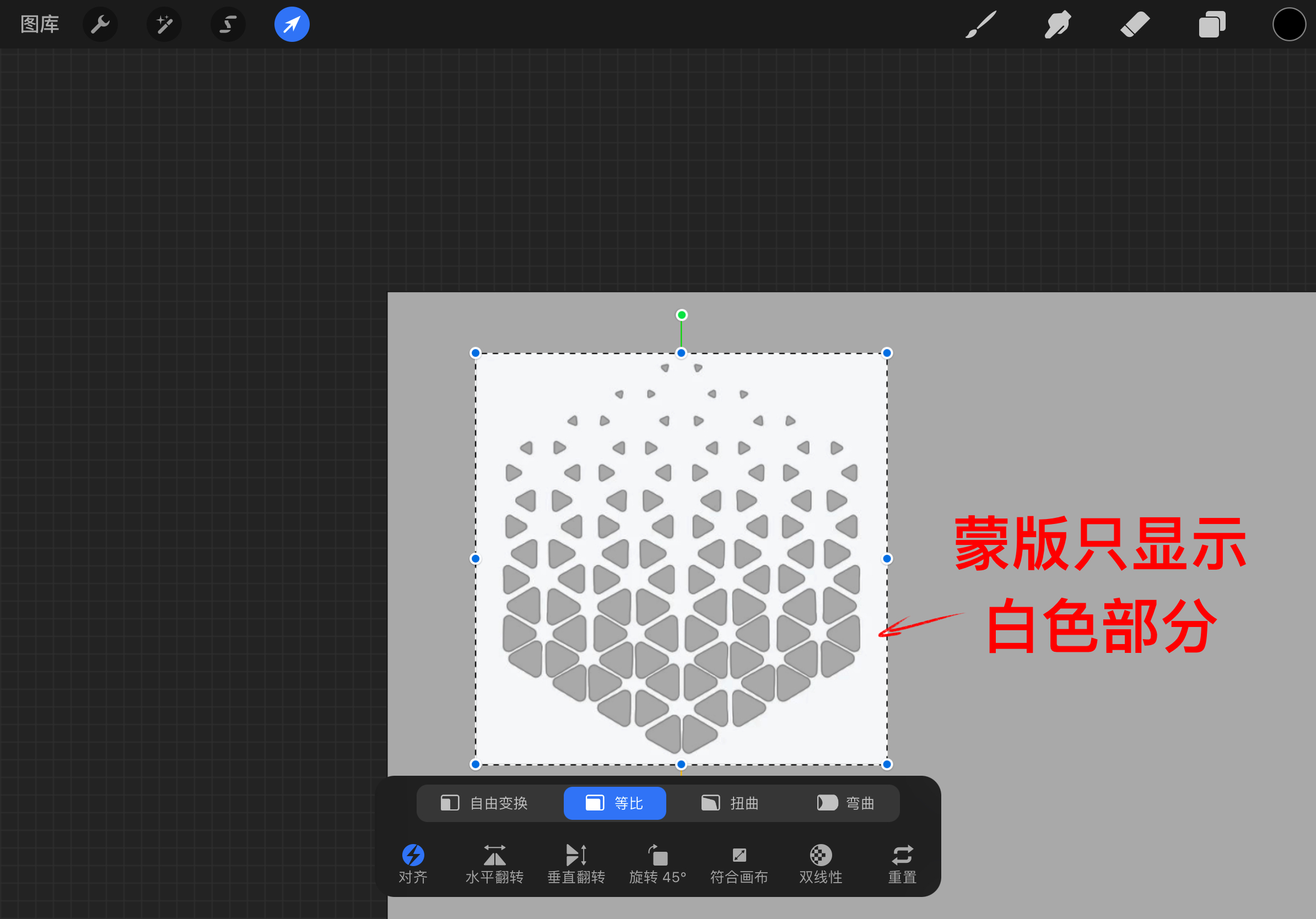Open 双线性 interpolation options

pyautogui.click(x=820, y=863)
